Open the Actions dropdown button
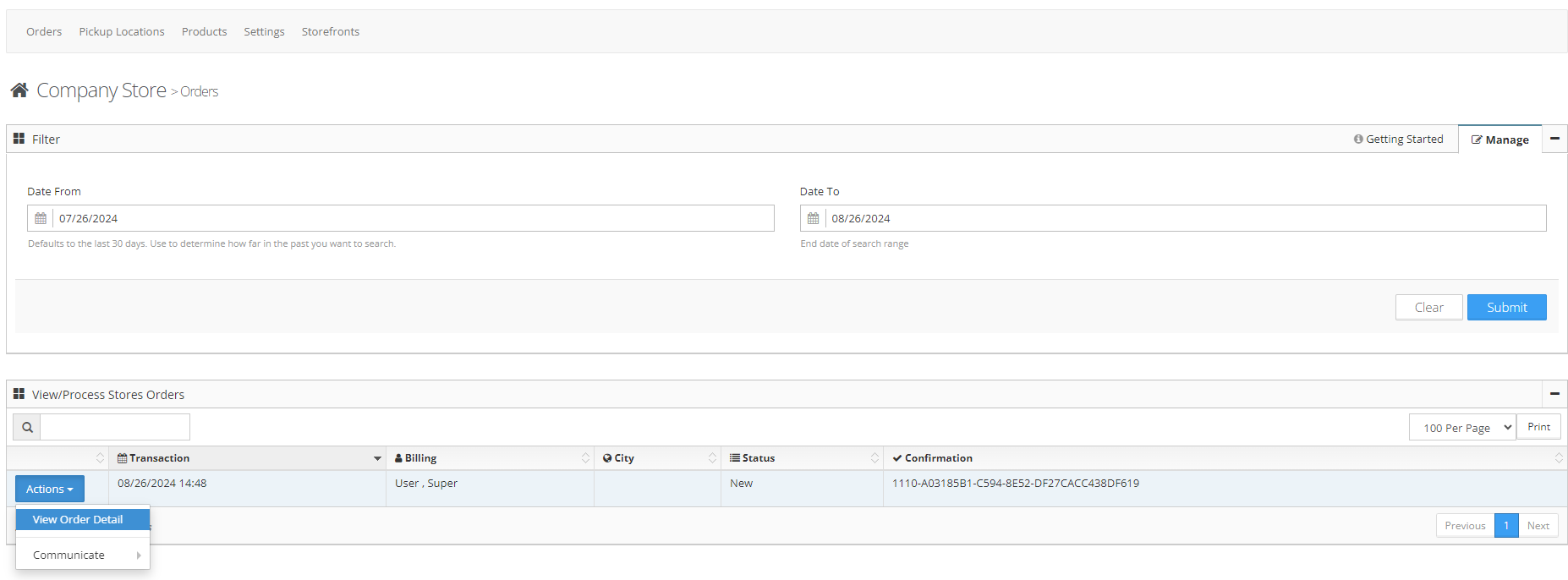Viewport: 1568px width, 580px height. (50, 489)
